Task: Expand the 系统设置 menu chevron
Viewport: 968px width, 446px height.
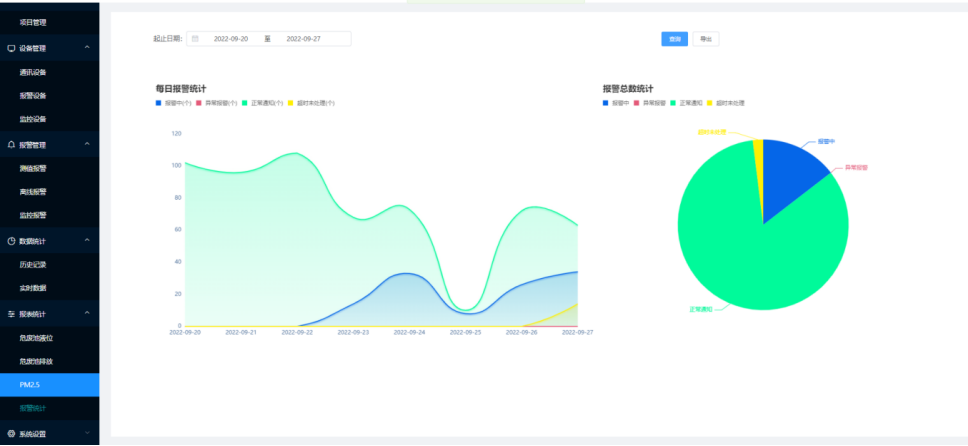Action: click(87, 434)
